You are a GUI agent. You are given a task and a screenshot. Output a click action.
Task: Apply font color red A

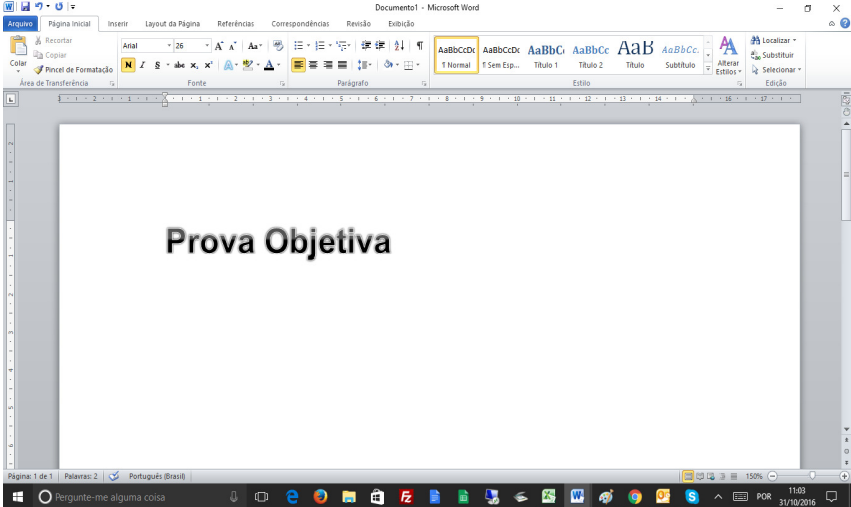point(269,65)
